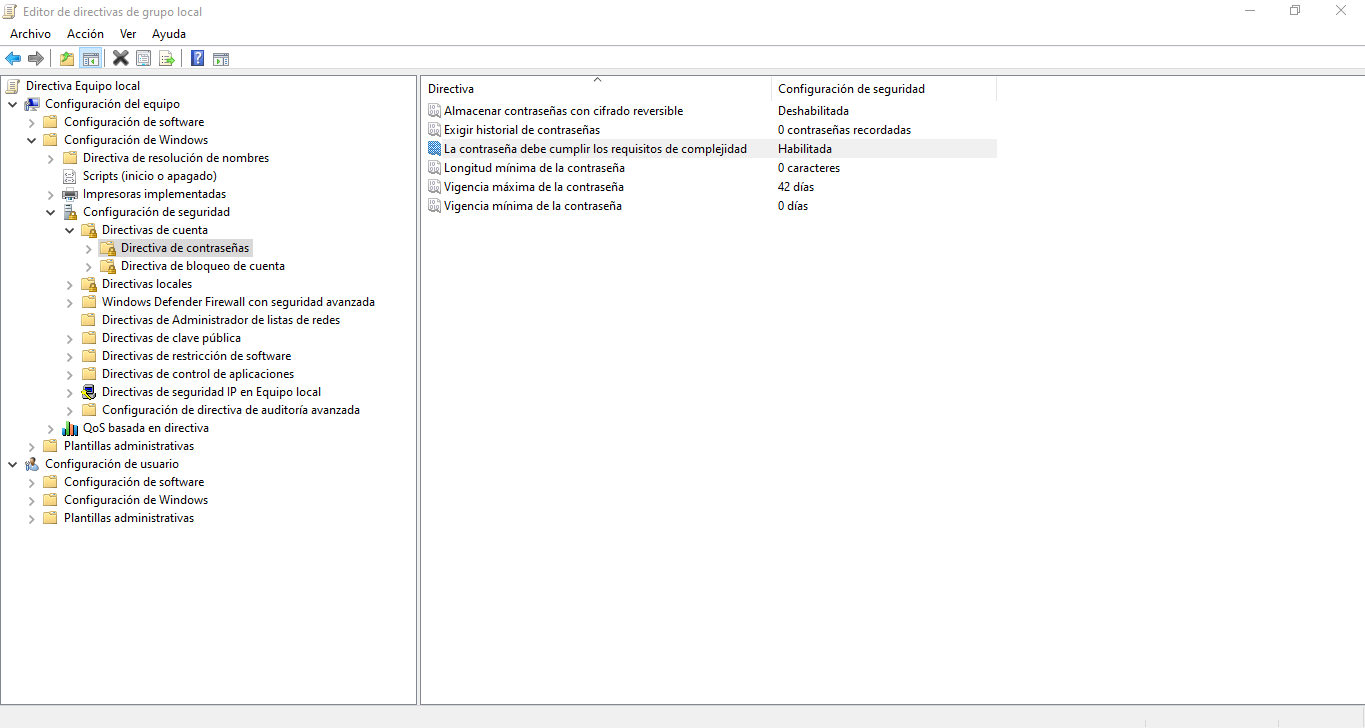Toggle the show/hide action pane icon
Image resolution: width=1365 pixels, height=728 pixels.
221,59
